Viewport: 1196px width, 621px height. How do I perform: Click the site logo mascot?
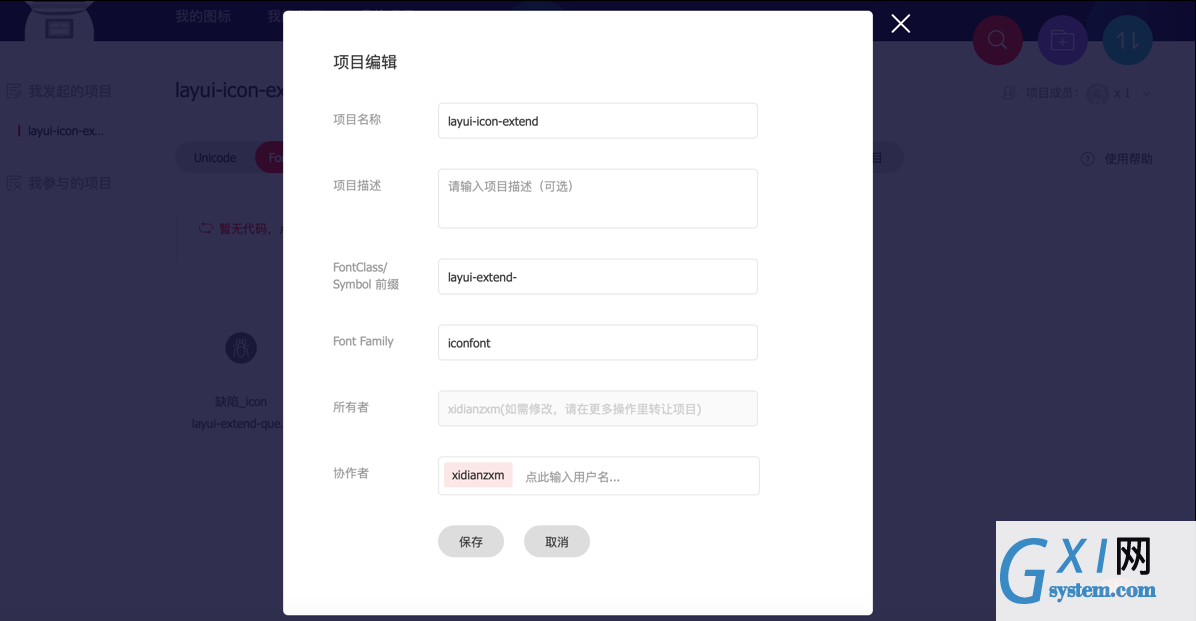point(59,21)
